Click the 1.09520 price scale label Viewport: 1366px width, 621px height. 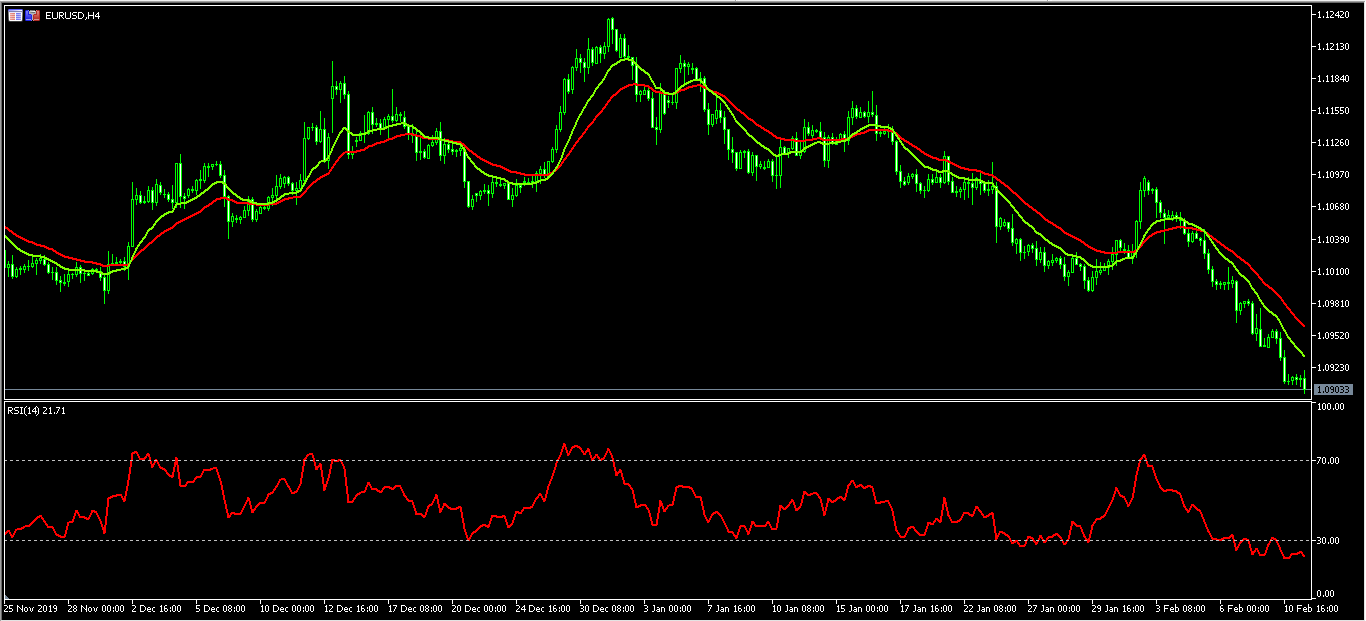coord(1333,335)
